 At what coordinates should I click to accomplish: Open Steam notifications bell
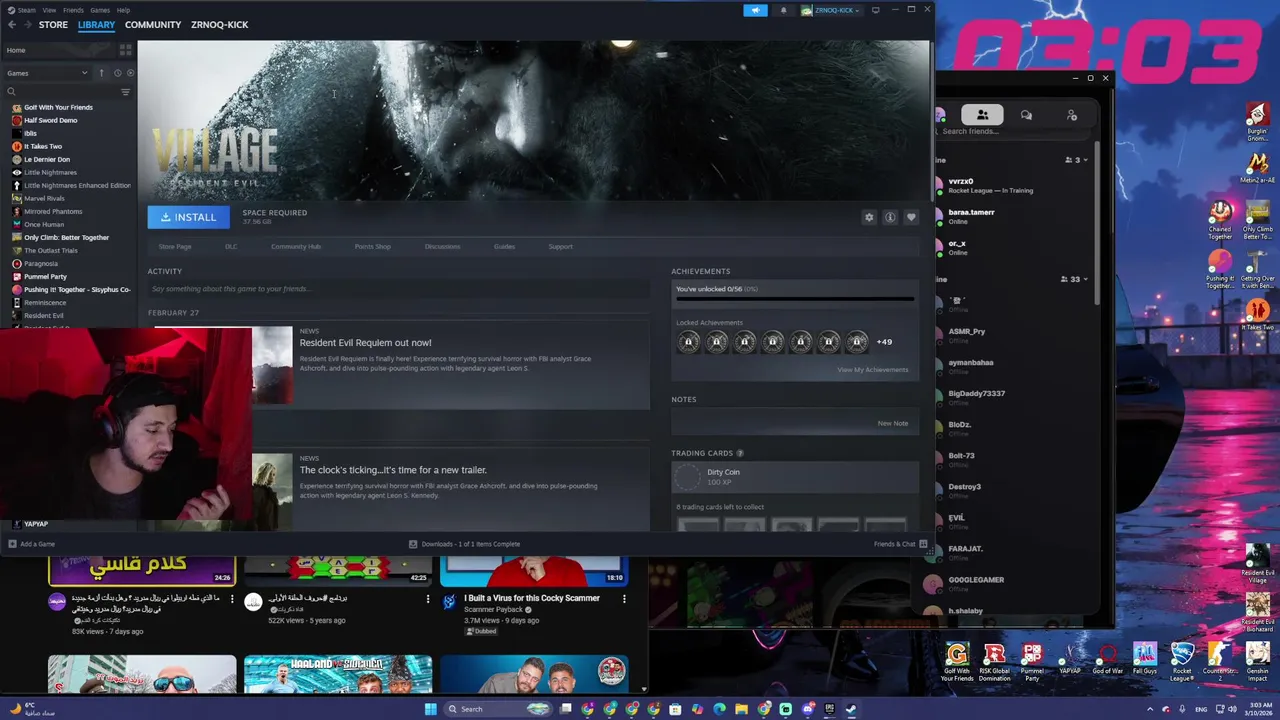point(783,10)
